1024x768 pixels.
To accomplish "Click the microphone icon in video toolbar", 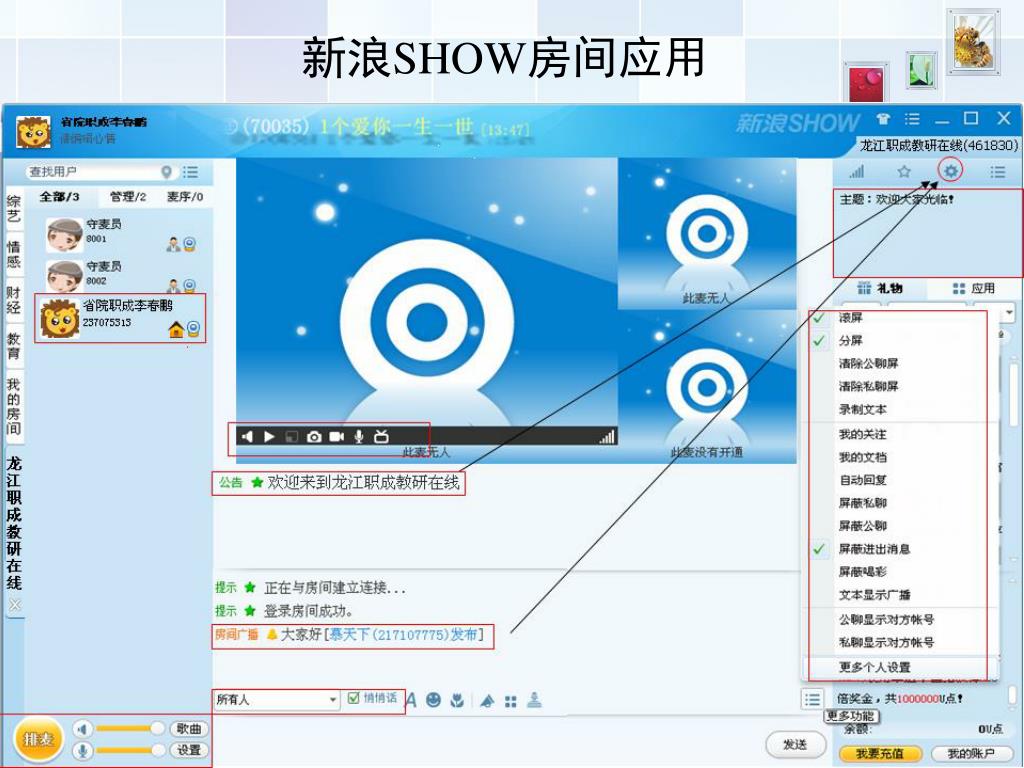I will click(359, 437).
